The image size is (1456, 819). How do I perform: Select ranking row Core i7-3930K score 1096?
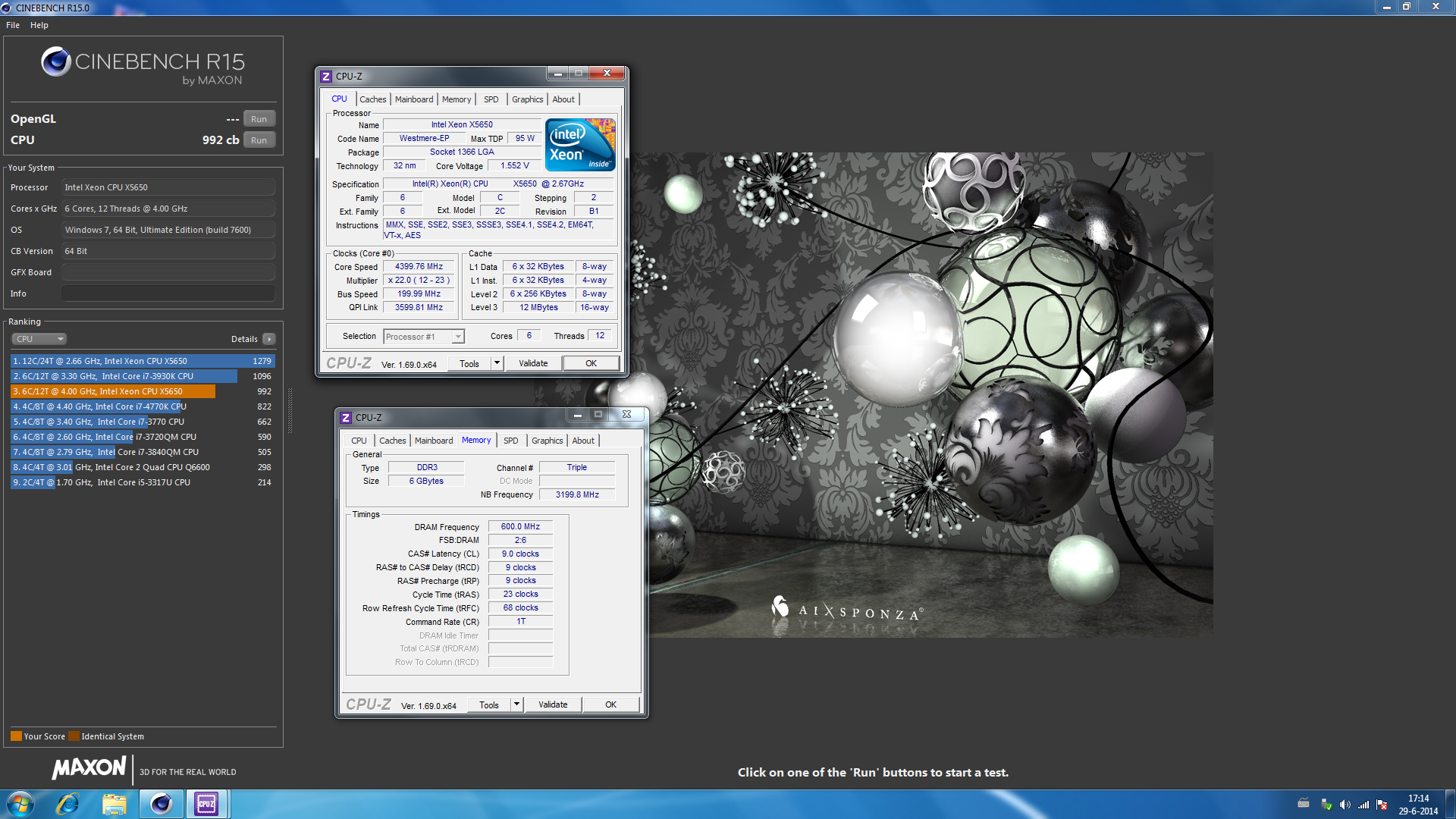143,376
